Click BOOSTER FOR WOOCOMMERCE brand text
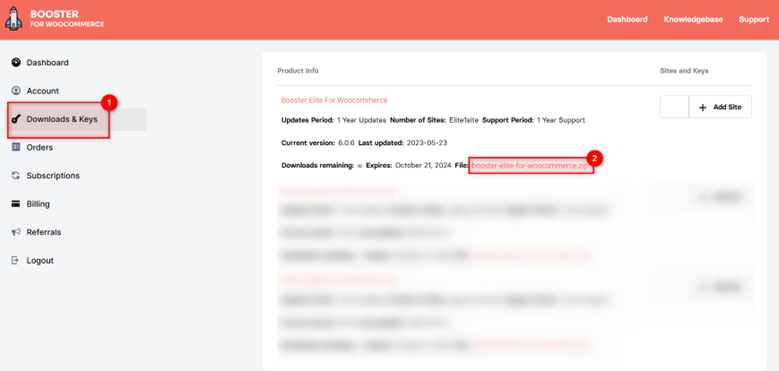Image resolution: width=779 pixels, height=371 pixels. pos(67,19)
